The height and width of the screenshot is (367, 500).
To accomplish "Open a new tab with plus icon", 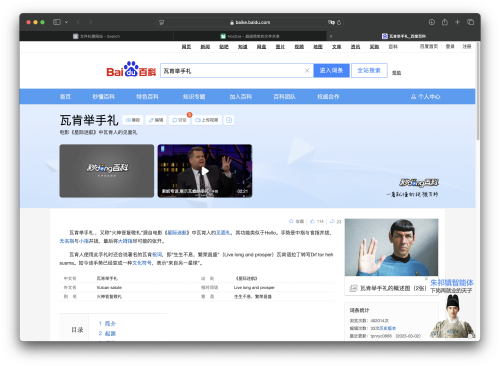I will (x=457, y=22).
